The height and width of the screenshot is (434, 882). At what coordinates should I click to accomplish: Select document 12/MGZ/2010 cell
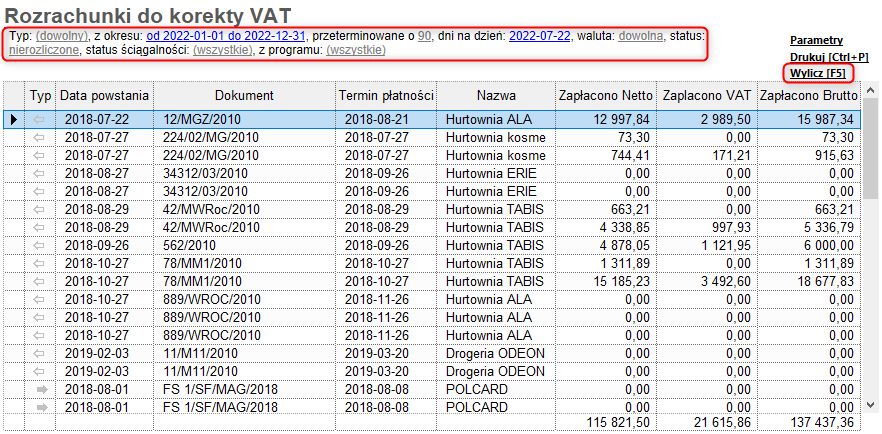click(x=245, y=119)
